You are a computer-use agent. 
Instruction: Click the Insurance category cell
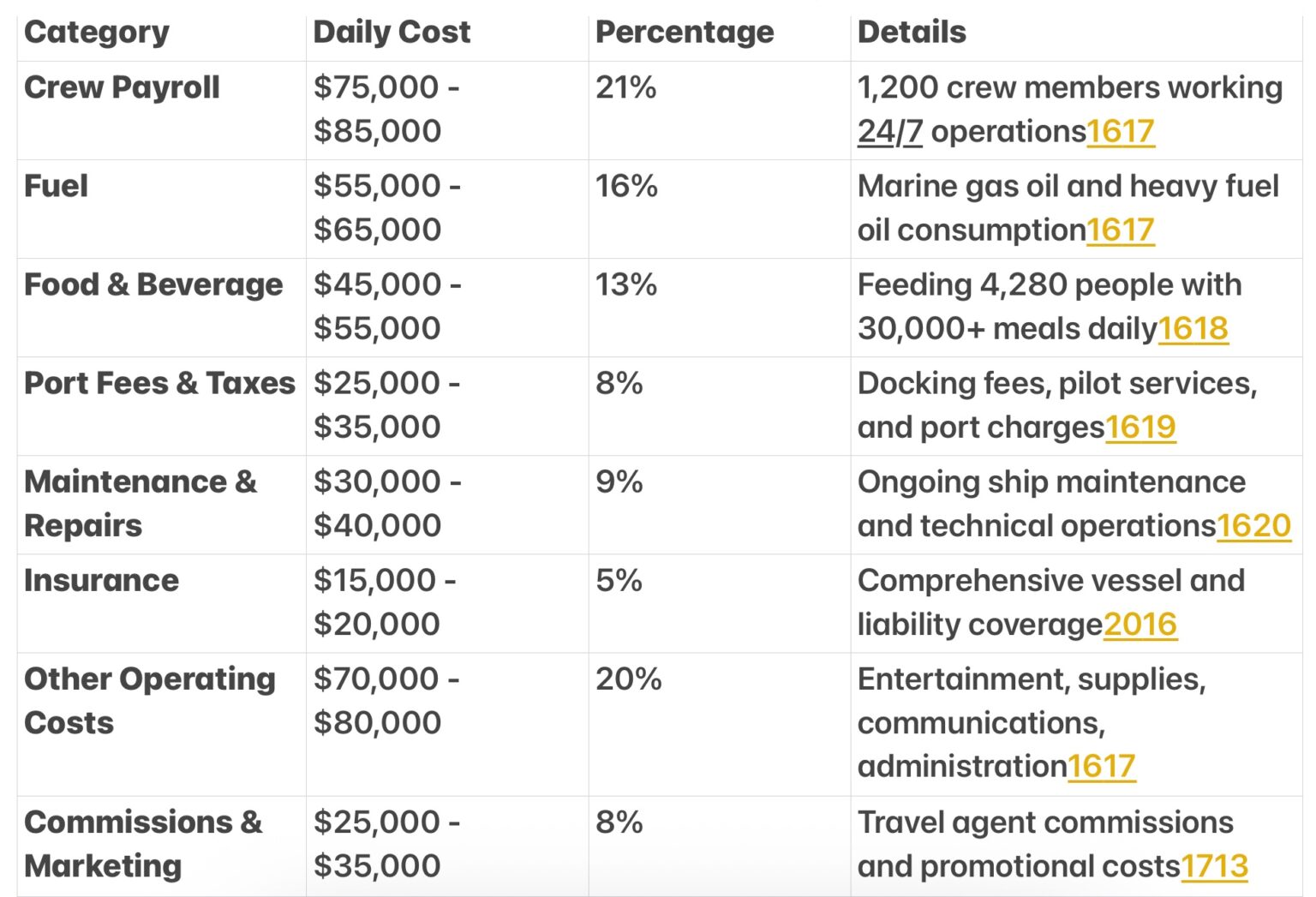click(x=101, y=581)
